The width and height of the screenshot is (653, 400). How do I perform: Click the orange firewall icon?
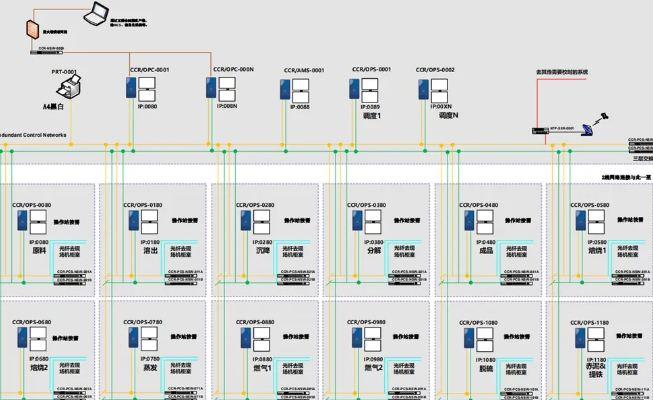coord(32,29)
